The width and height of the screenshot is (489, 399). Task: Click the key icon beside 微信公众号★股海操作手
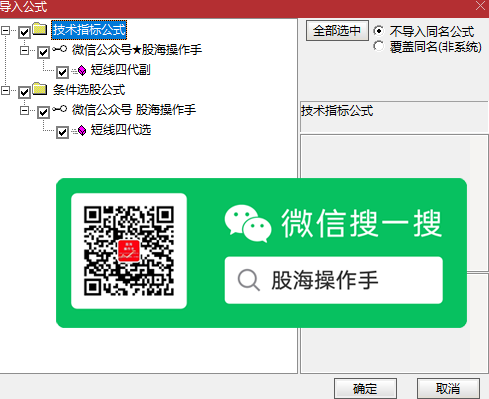(60, 49)
